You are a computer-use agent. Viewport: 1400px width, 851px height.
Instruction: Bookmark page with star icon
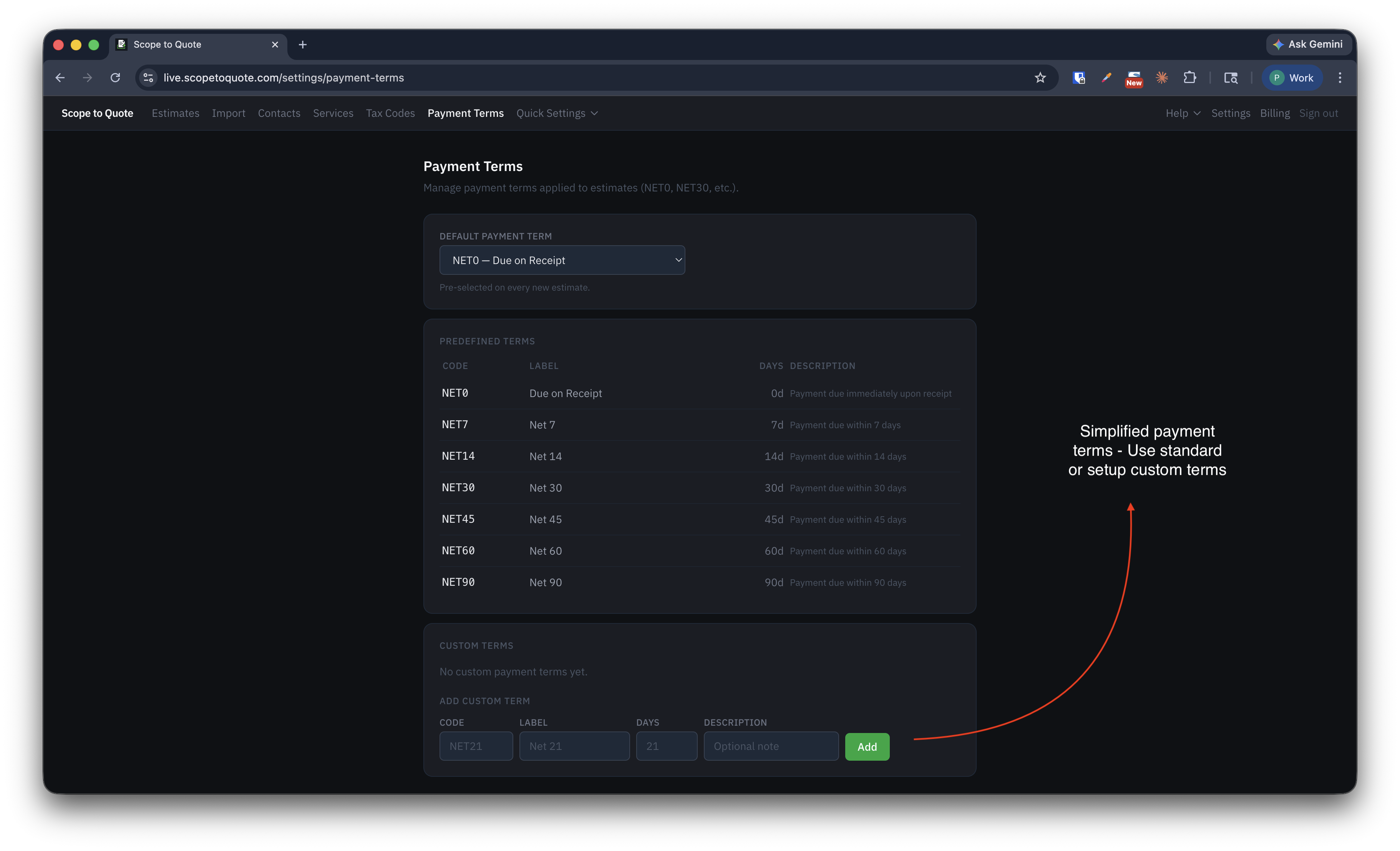point(1040,78)
